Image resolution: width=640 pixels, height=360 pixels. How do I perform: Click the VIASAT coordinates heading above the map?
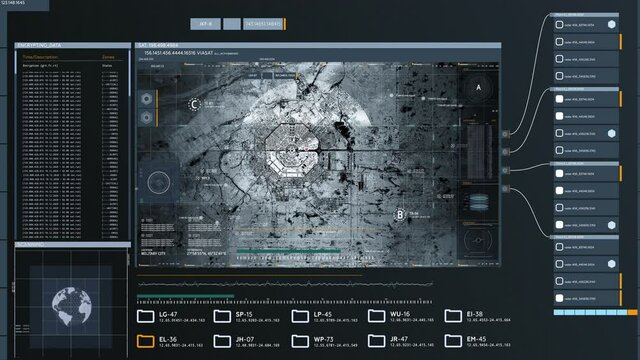[178, 53]
